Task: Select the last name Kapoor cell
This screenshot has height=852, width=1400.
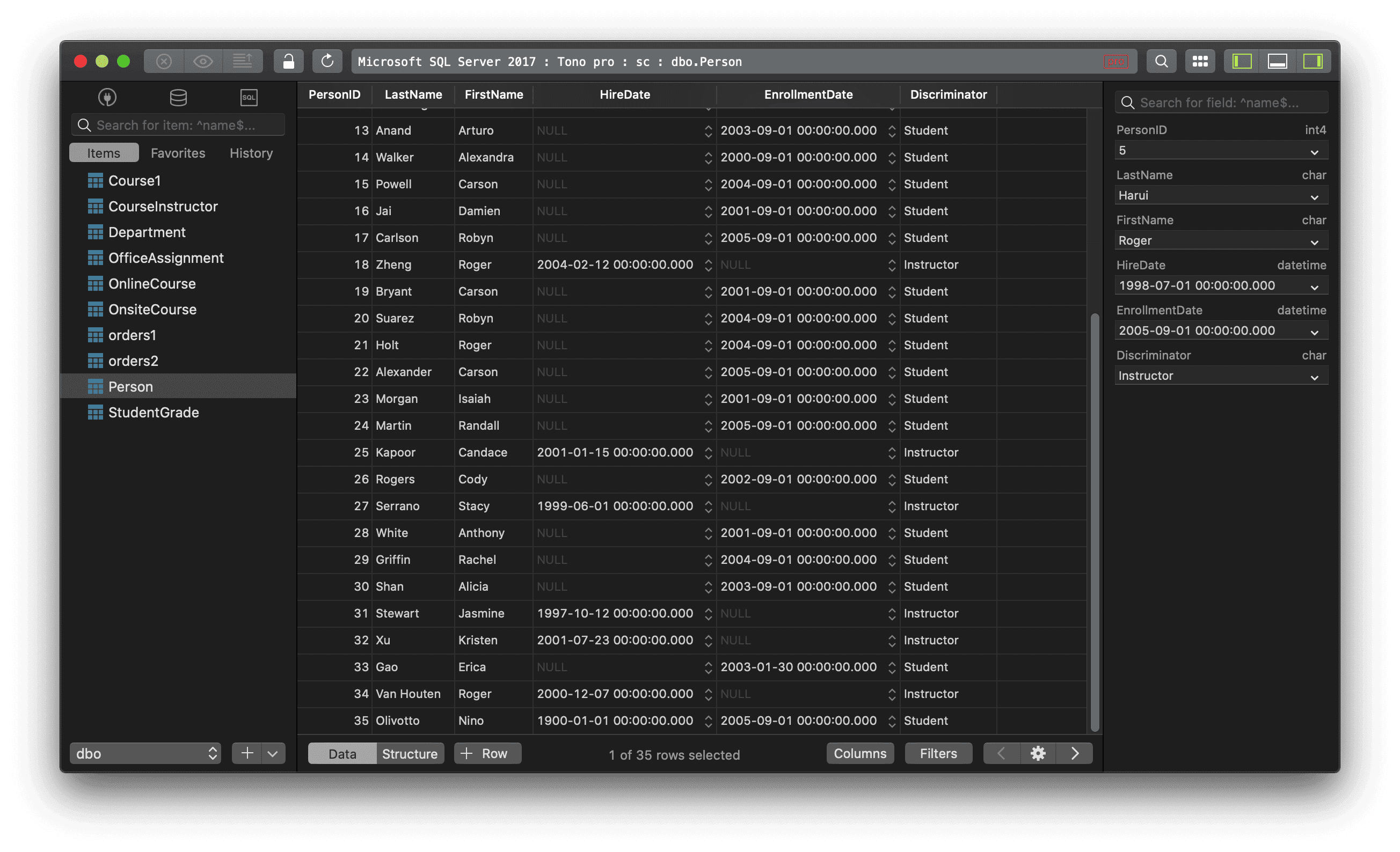Action: pos(413,452)
